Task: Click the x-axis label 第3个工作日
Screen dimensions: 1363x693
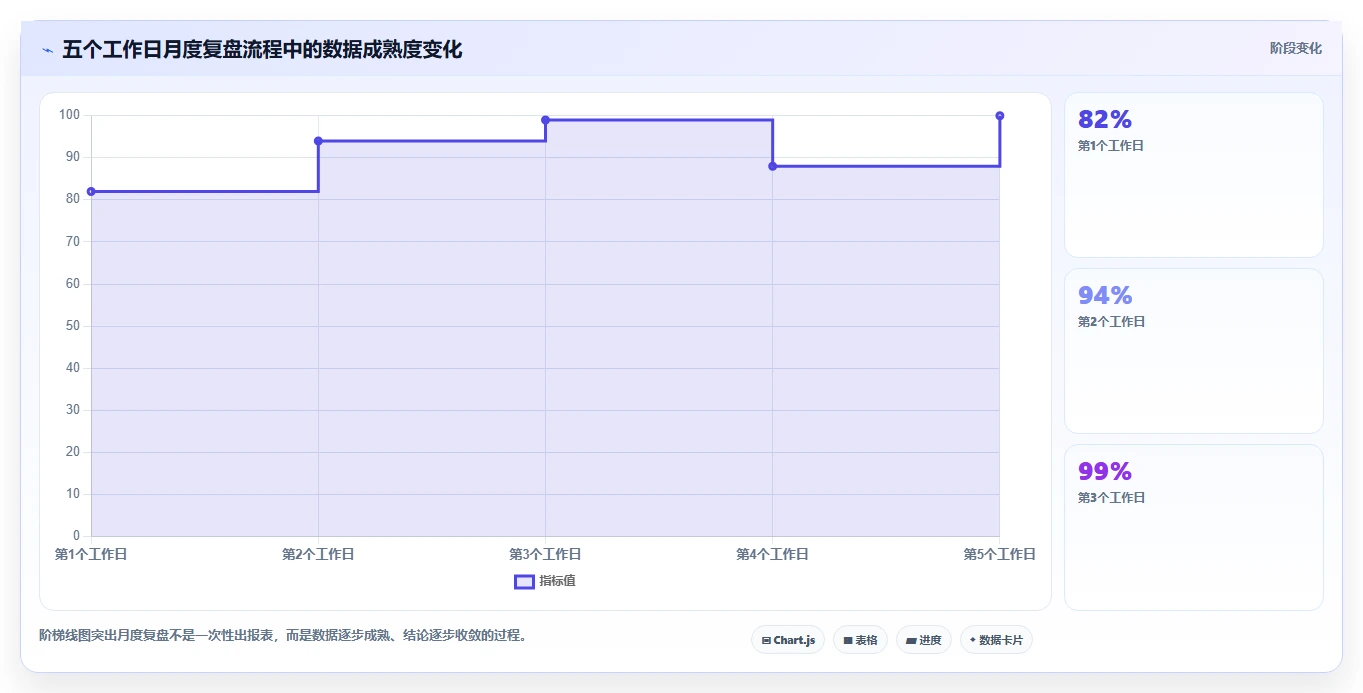Action: point(545,554)
